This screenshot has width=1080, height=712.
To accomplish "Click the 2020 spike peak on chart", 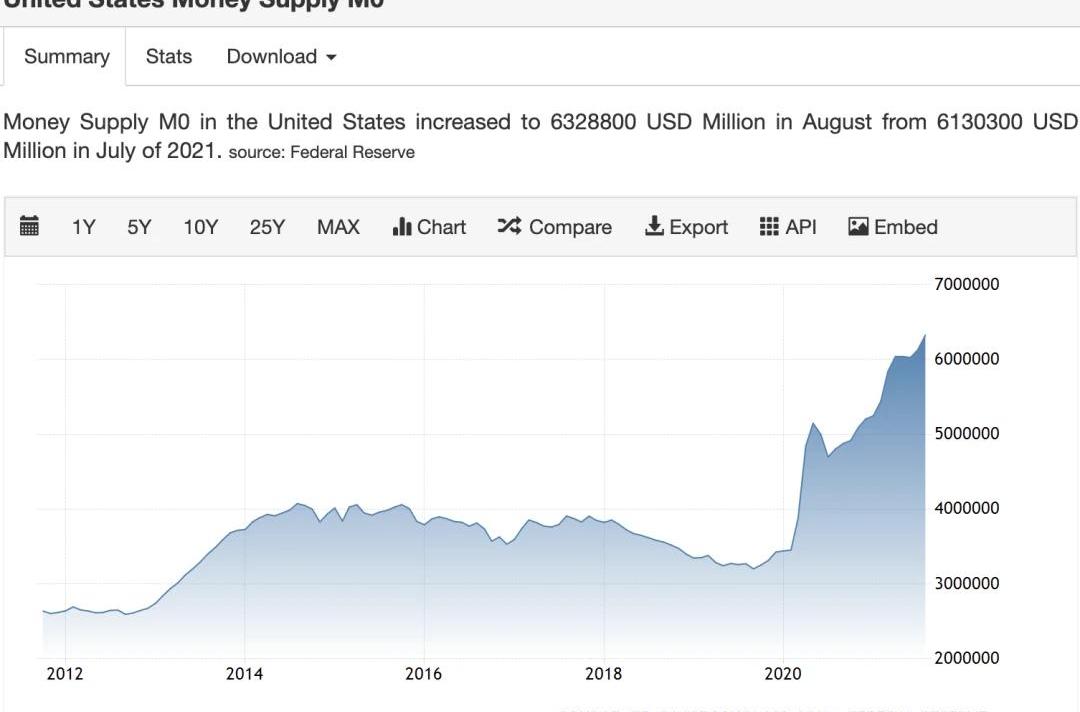I will click(813, 424).
